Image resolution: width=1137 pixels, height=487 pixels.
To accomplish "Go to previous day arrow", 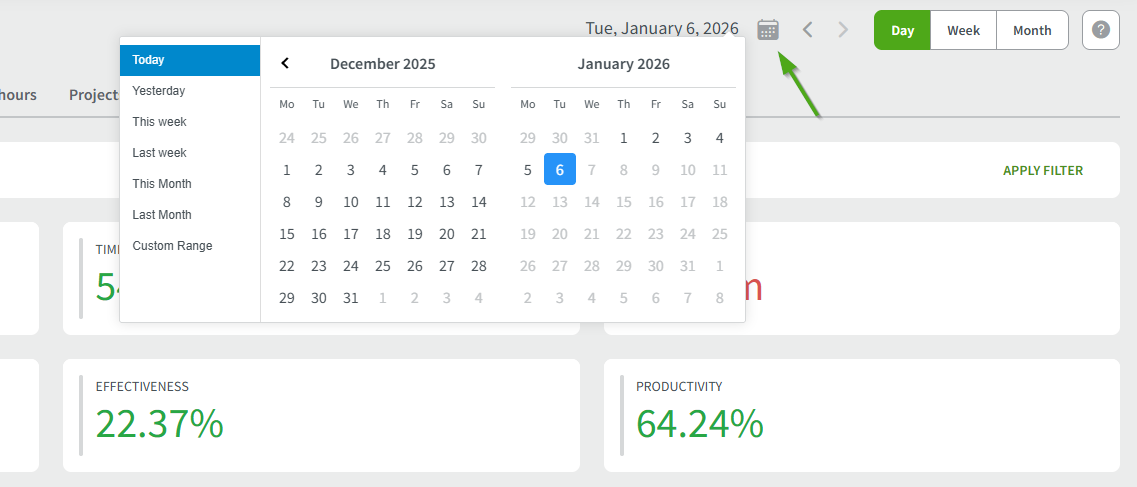I will tap(808, 30).
